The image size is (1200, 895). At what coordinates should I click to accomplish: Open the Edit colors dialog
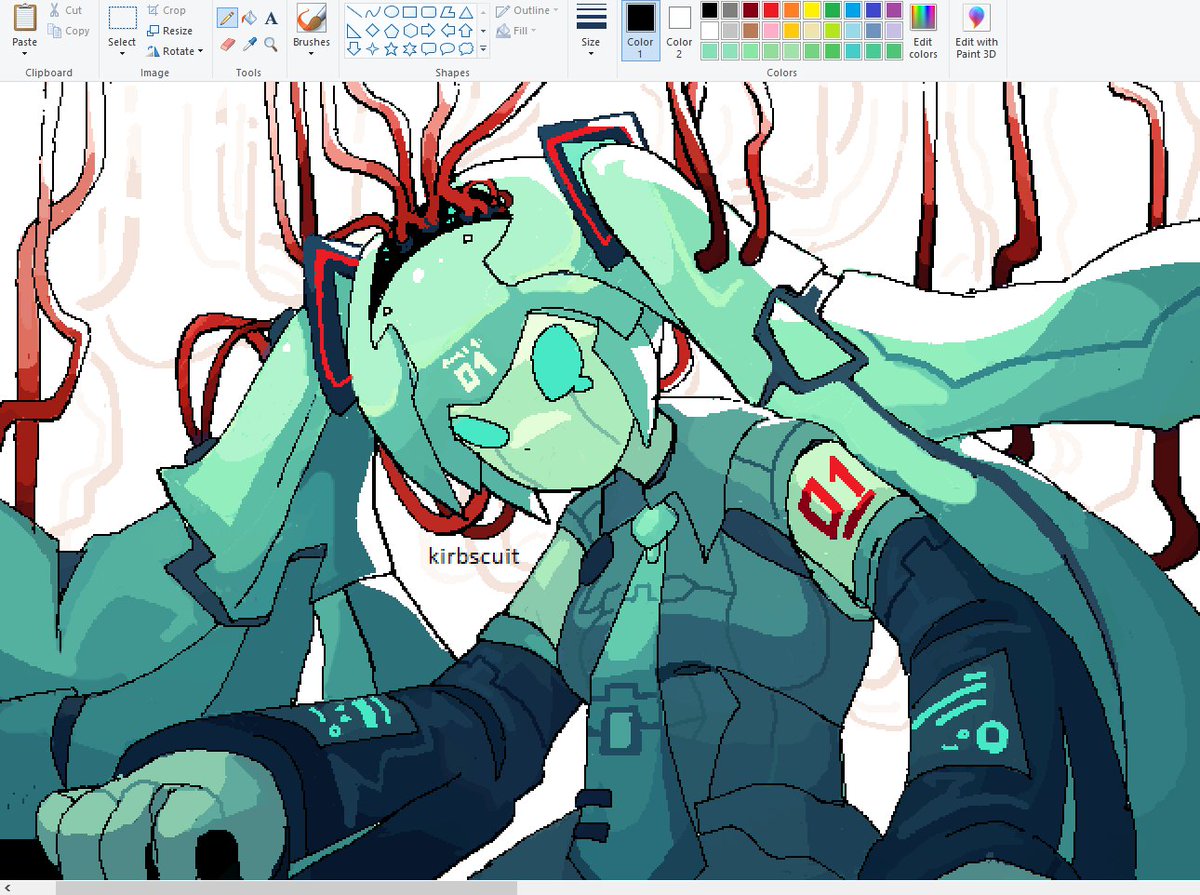[x=923, y=30]
